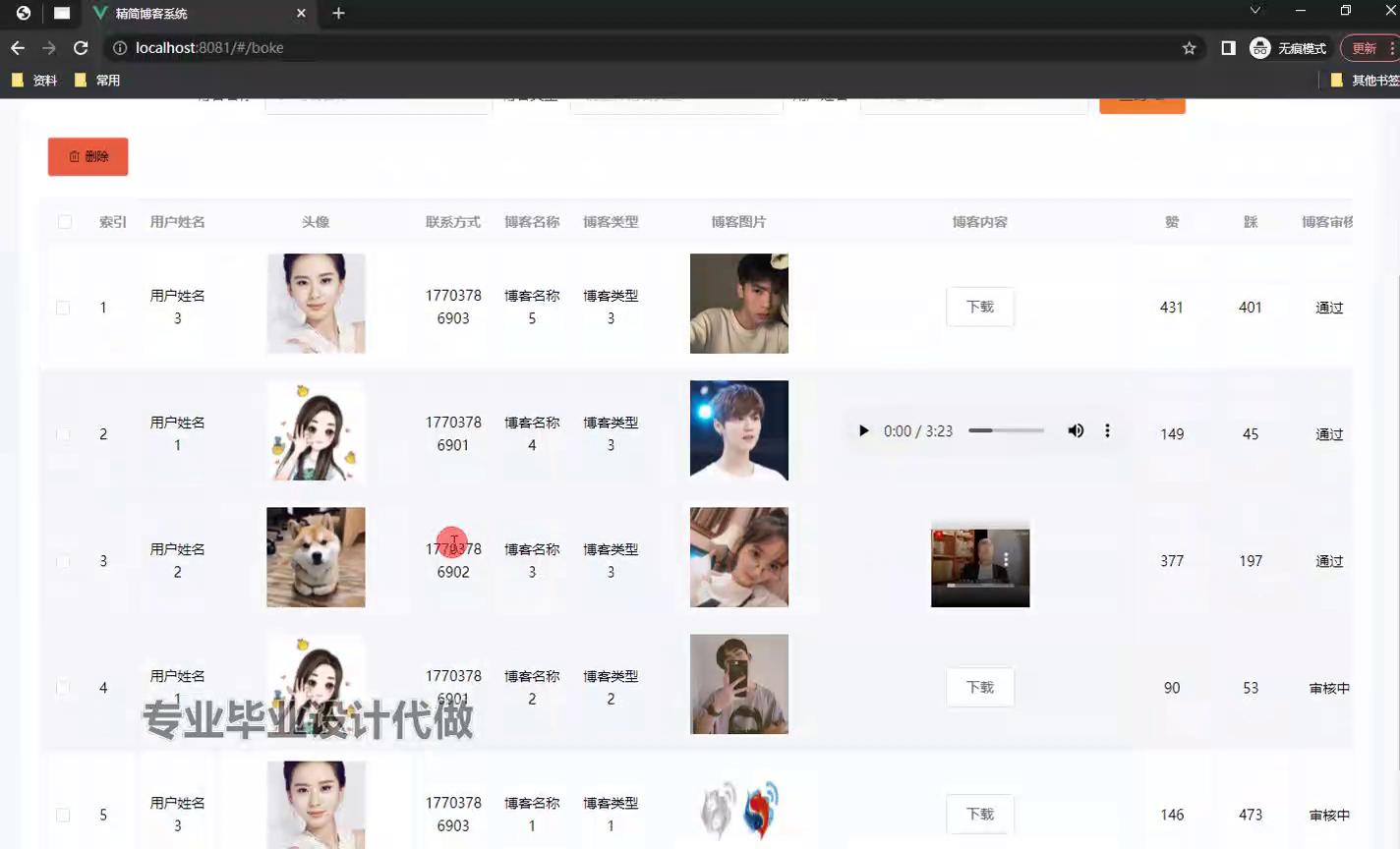Check the checkbox for row 3
The width and height of the screenshot is (1400, 849).
point(63,561)
